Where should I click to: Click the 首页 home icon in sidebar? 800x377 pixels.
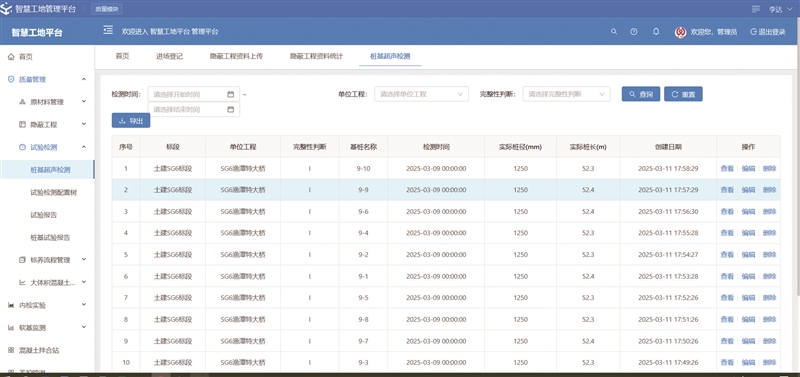(11, 57)
